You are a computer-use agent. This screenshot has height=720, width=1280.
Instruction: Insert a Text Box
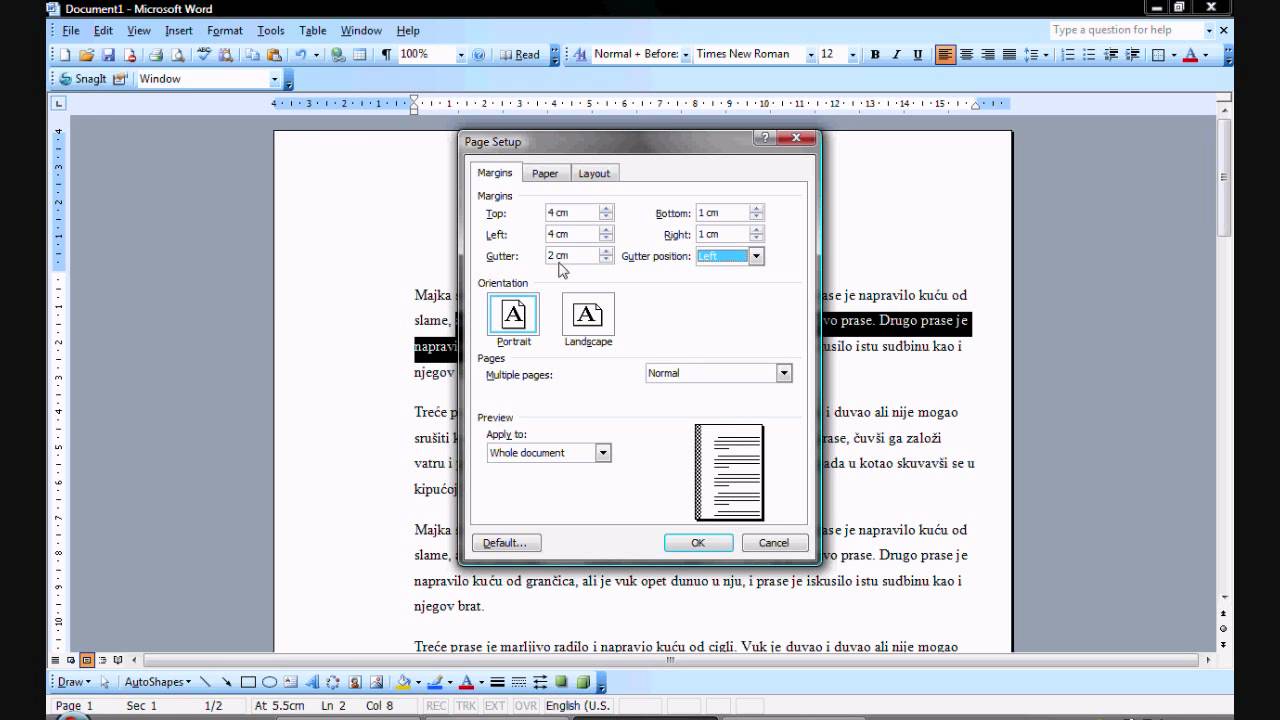[x=291, y=683]
